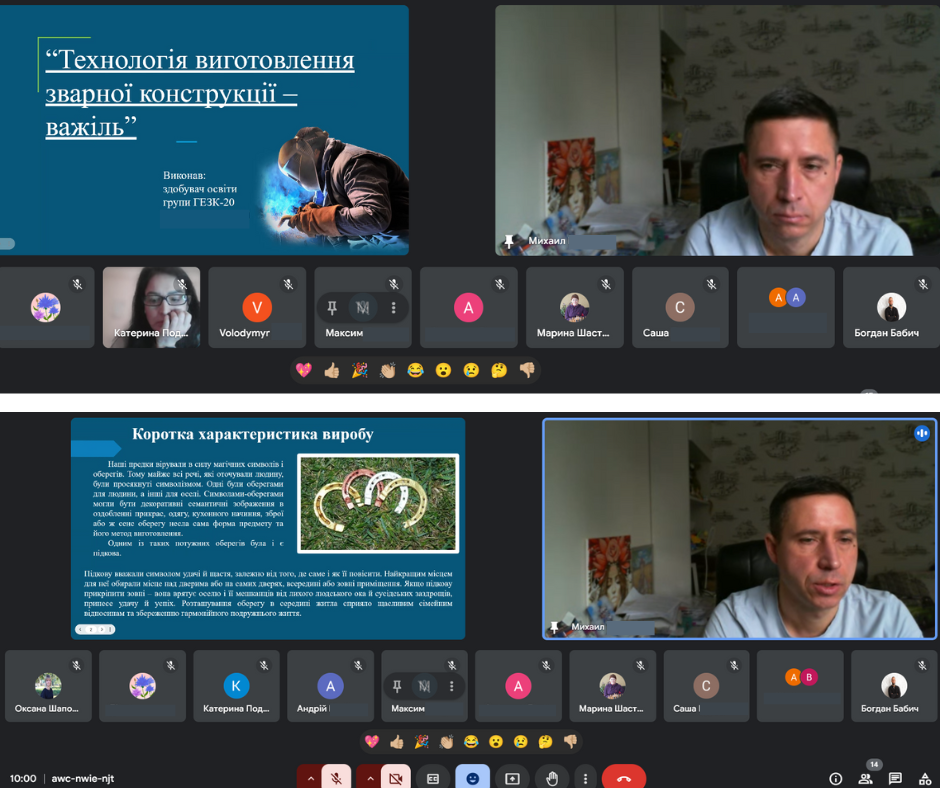Send laughing face reaction in lower reaction bar
This screenshot has height=788, width=940.
point(471,742)
